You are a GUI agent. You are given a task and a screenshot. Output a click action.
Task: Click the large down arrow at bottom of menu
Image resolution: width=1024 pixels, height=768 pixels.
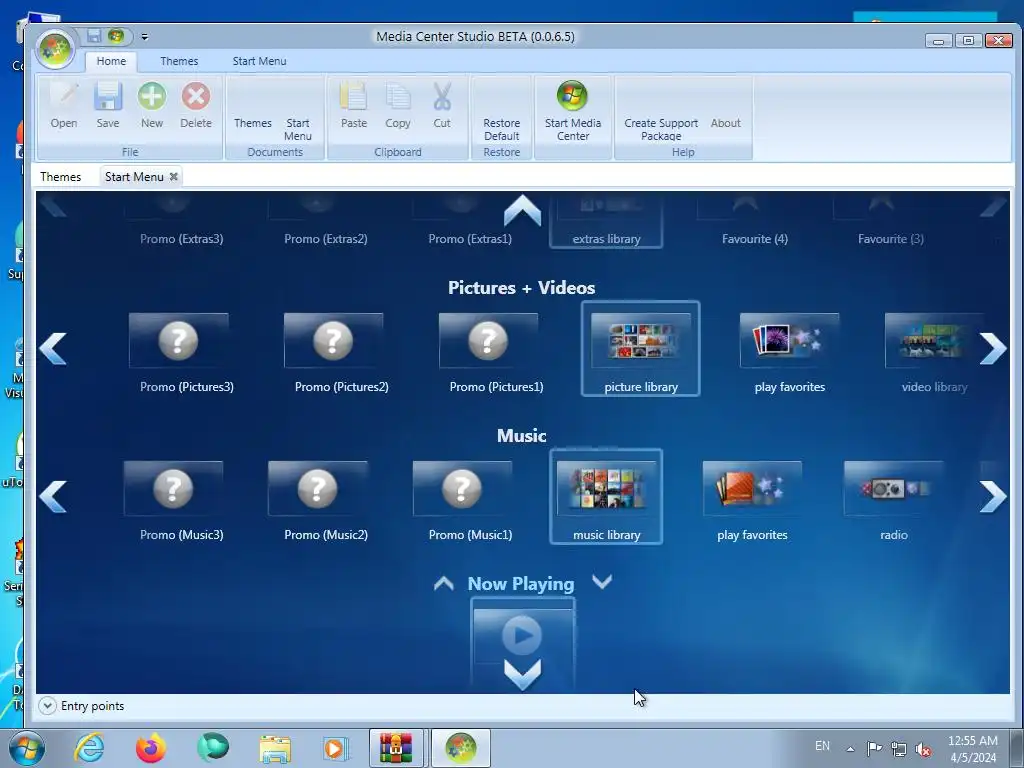click(x=522, y=675)
